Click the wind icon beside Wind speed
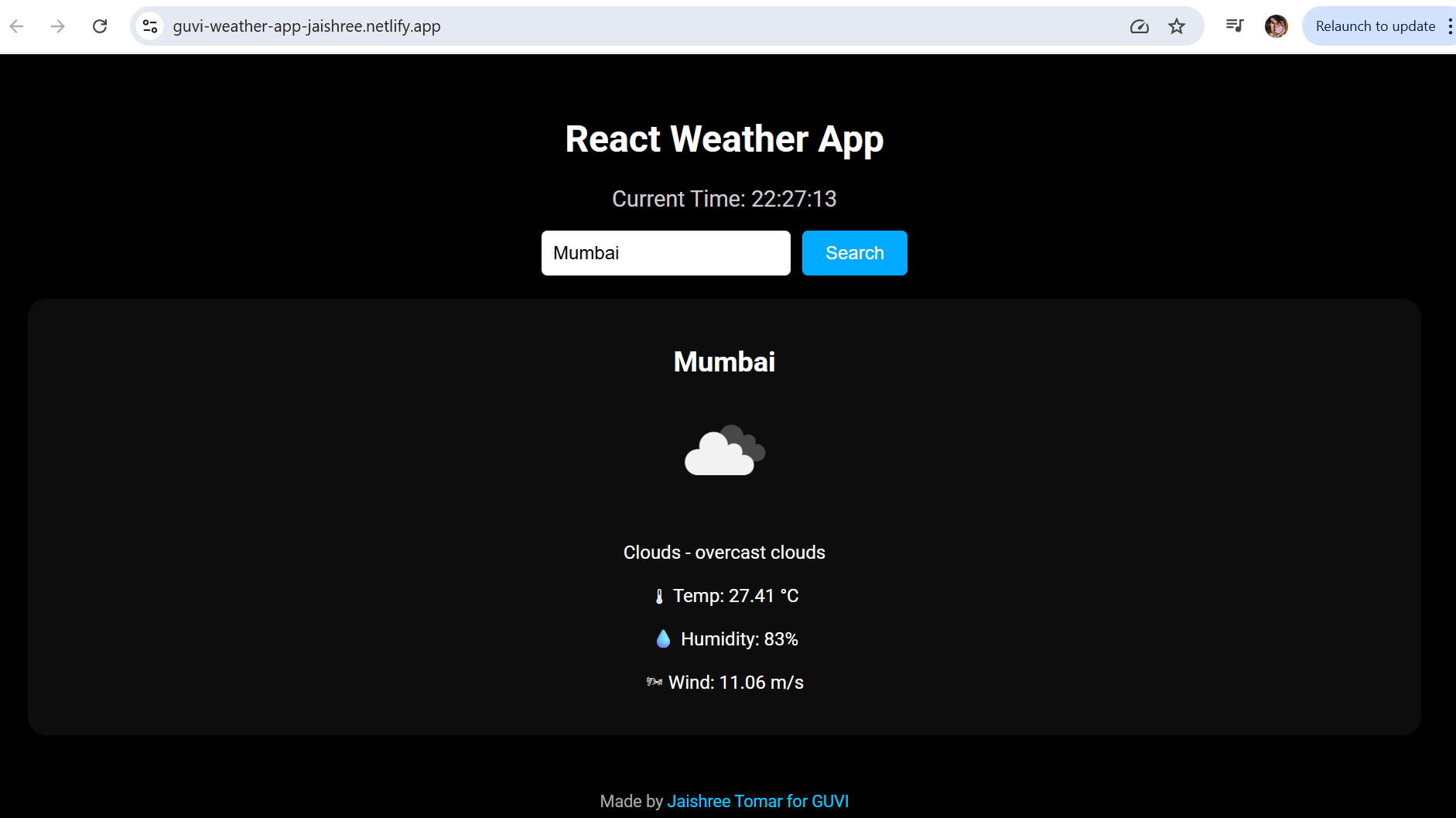This screenshot has width=1456, height=818. pos(655,683)
